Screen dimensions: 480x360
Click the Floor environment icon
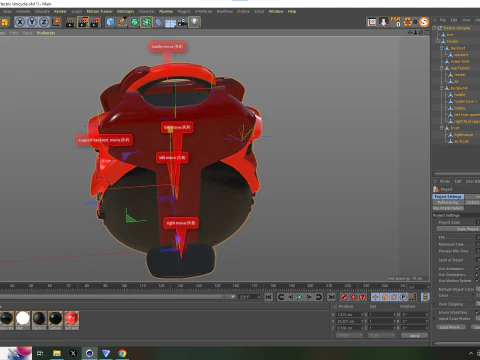click(170, 22)
